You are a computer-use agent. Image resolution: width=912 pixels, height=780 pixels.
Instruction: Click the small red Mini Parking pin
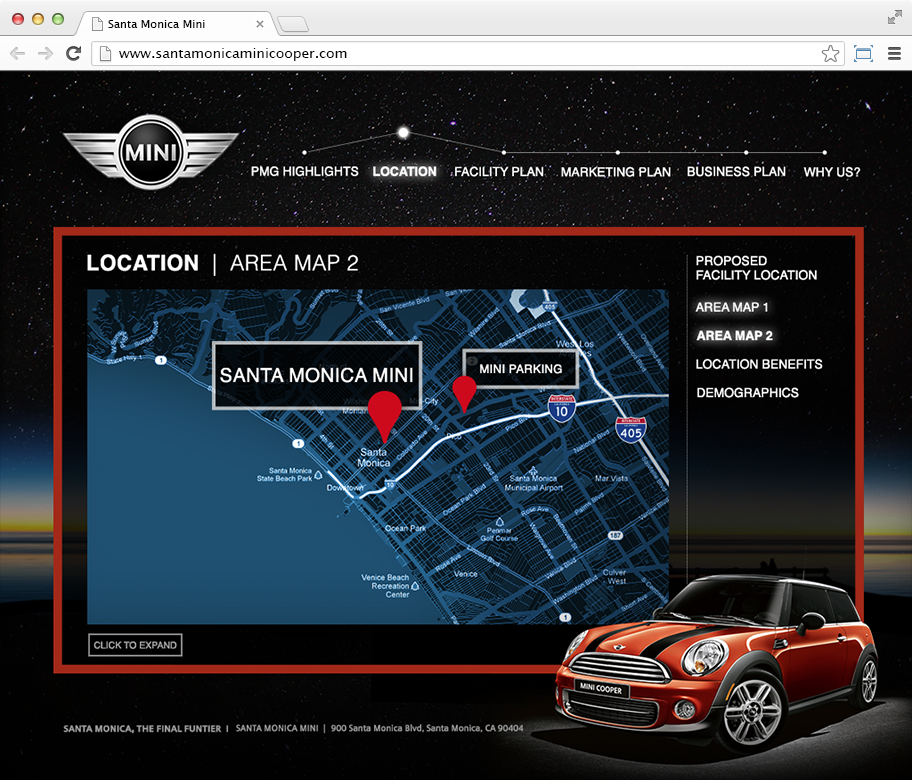464,392
